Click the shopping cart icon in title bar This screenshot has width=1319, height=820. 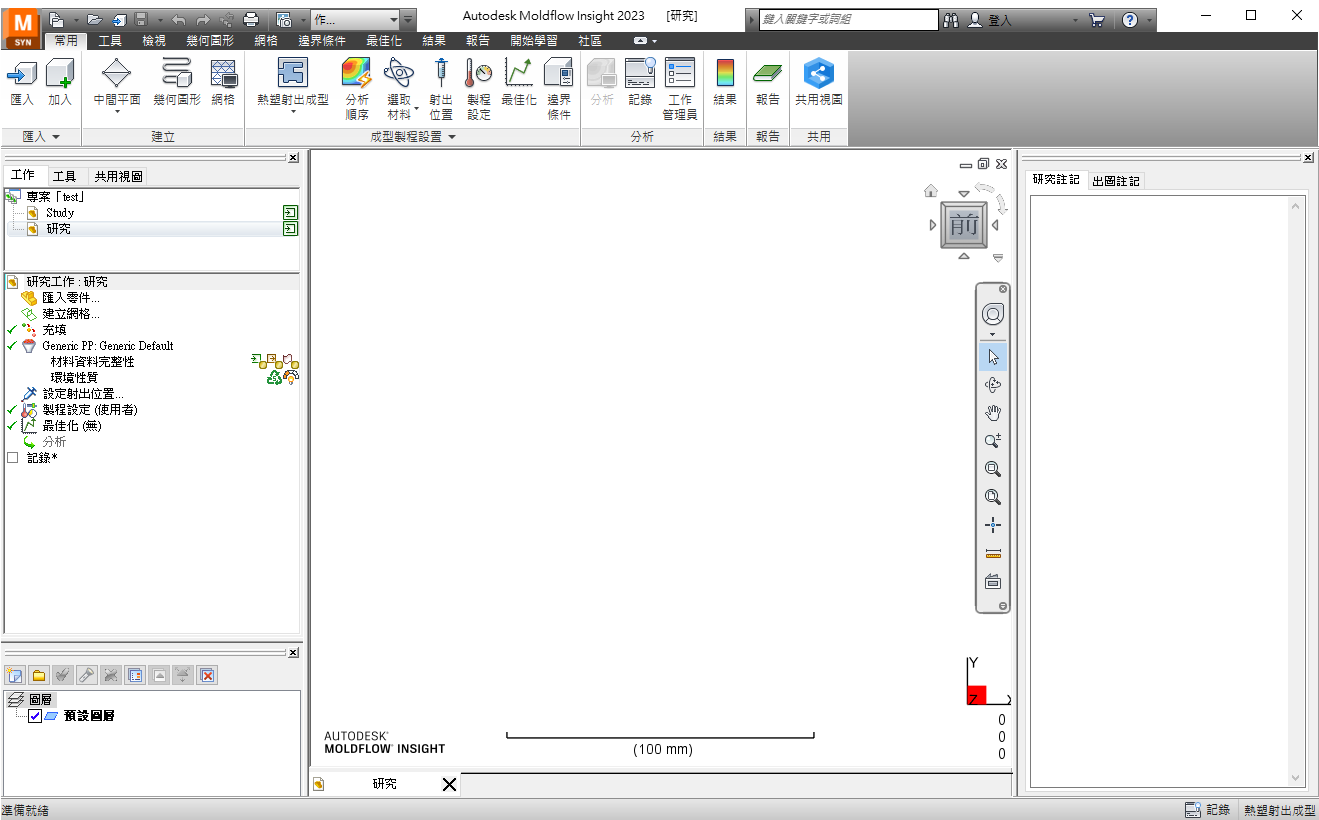1096,19
